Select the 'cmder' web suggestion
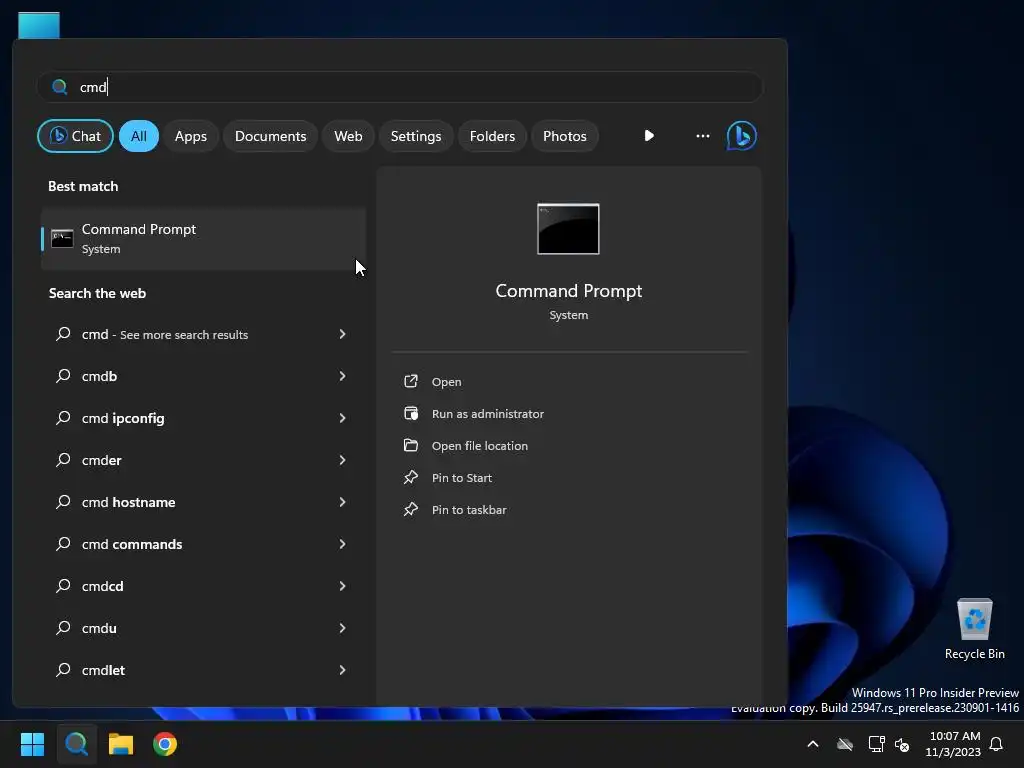Viewport: 1024px width, 768px height. [x=203, y=460]
